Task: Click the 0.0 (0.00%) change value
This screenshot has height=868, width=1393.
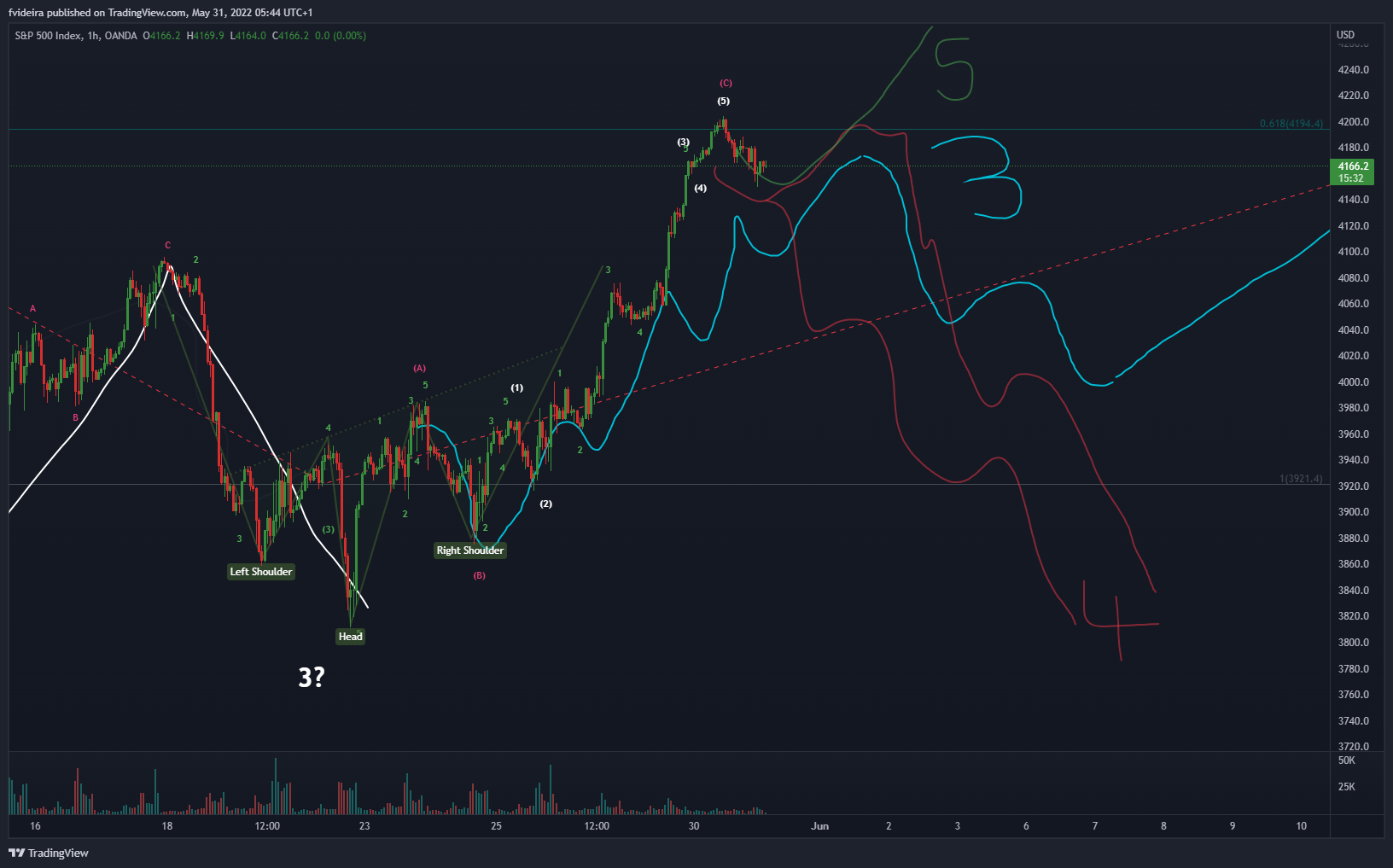Action: pos(341,36)
